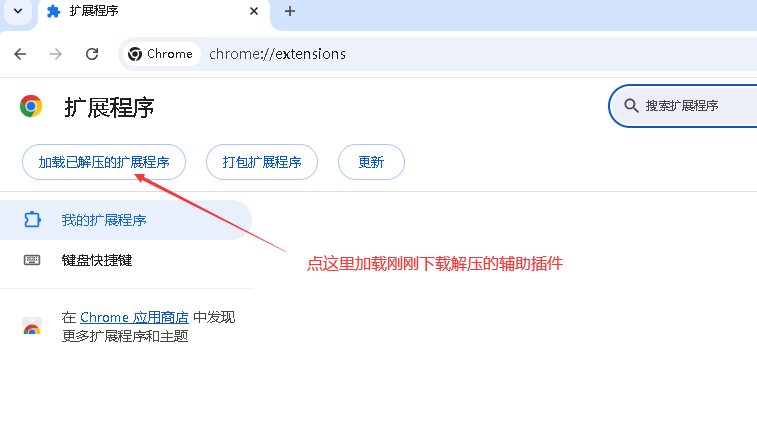Image resolution: width=757 pixels, height=447 pixels.
Task: Open the tab search dropdown chevron
Action: tap(18, 12)
